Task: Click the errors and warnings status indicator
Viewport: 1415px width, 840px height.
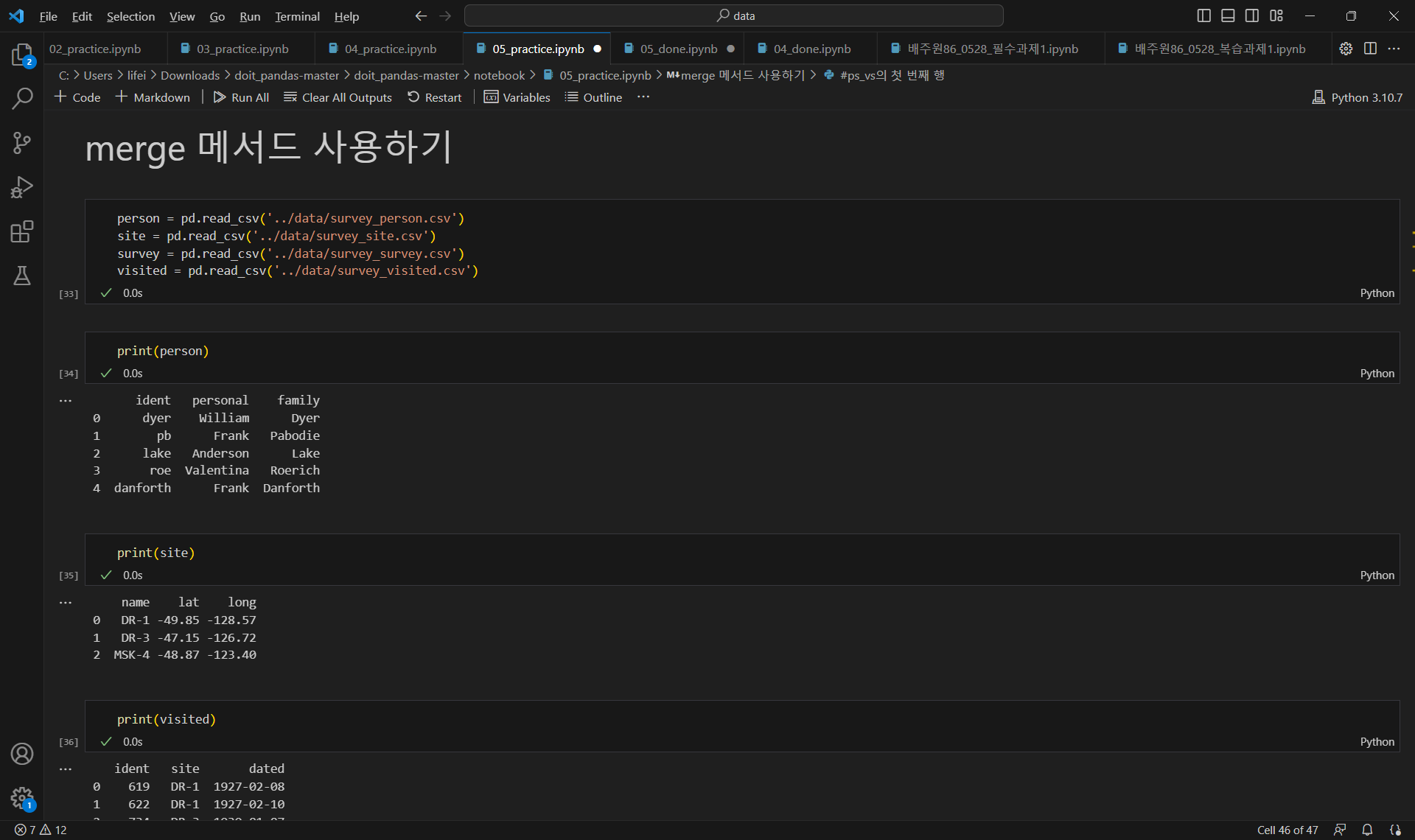Action: [x=41, y=830]
